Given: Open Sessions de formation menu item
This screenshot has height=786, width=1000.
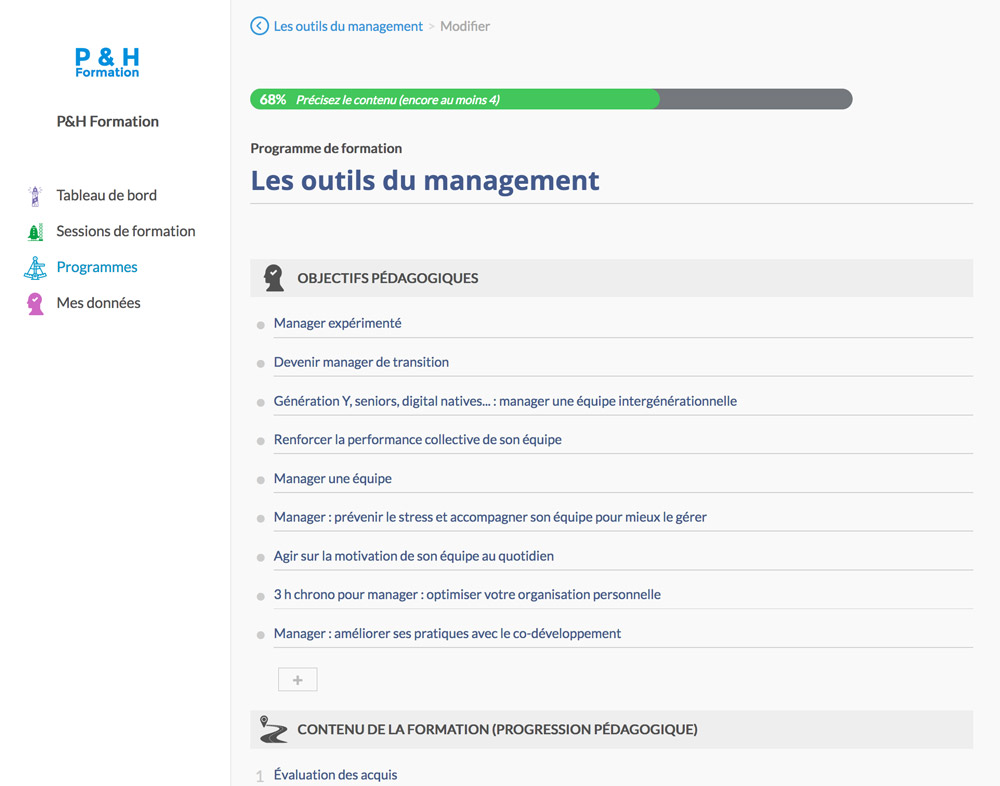Looking at the screenshot, I should pyautogui.click(x=125, y=232).
